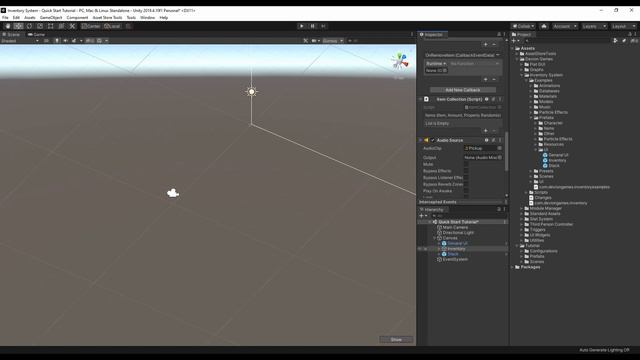Open the Assets menu
The height and width of the screenshot is (360, 640).
tap(30, 18)
